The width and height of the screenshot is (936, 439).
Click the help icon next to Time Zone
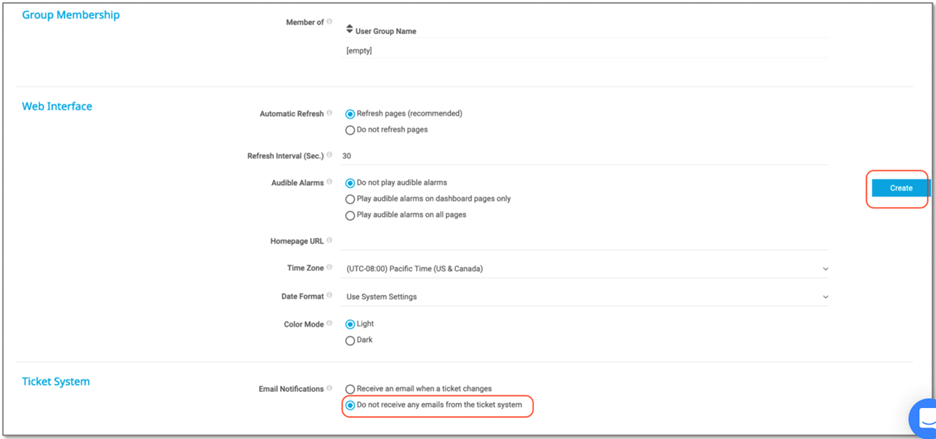click(x=329, y=267)
